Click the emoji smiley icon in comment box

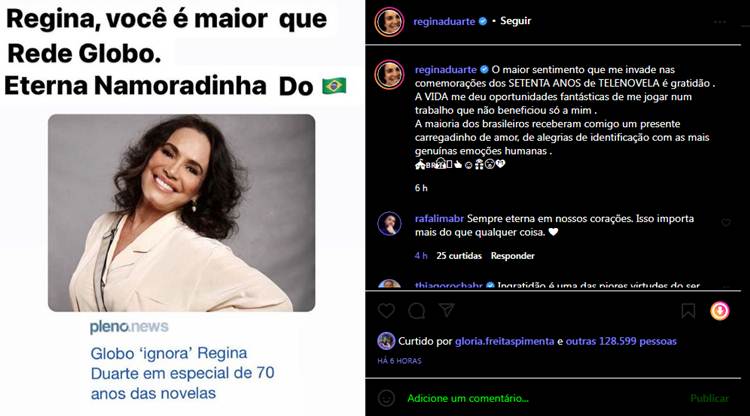(x=386, y=398)
